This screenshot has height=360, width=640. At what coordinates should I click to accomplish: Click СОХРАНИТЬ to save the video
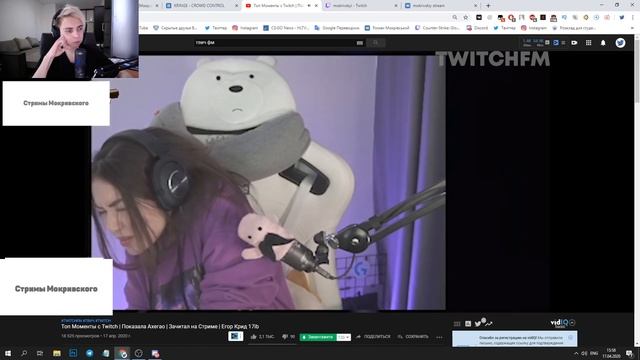[413, 337]
